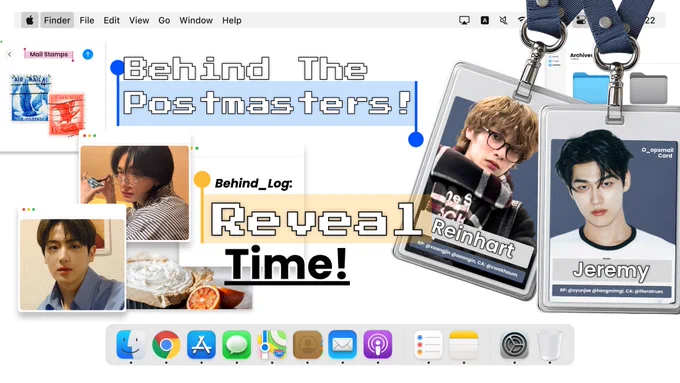Open the Apple menu
Screen dimensions: 680x383
click(29, 20)
